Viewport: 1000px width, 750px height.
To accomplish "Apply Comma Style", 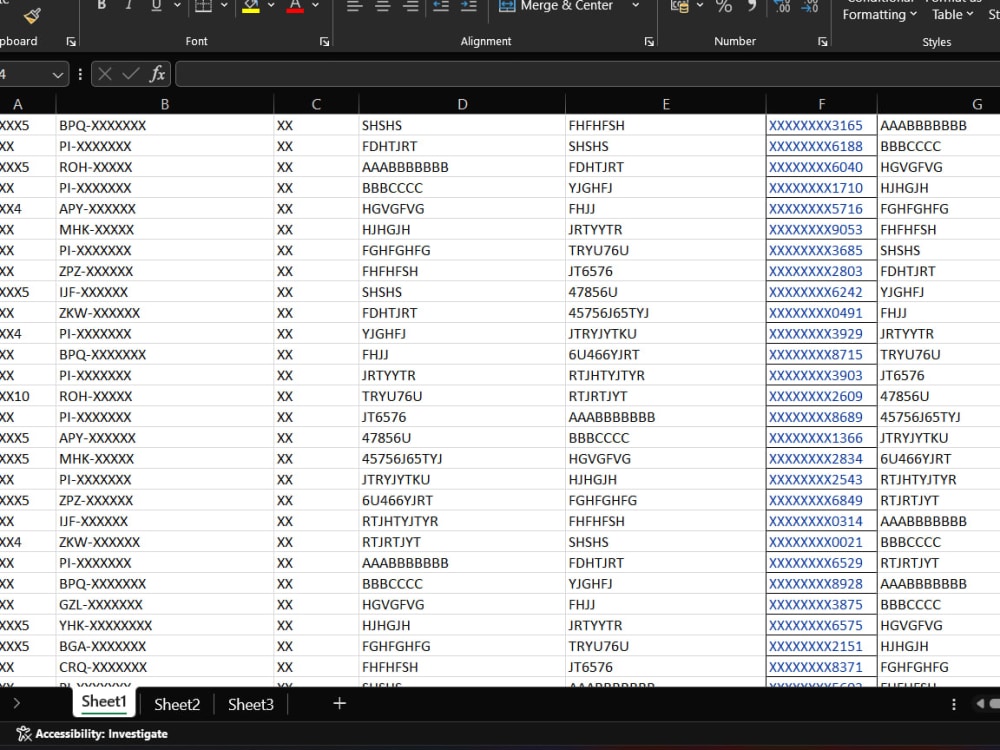I will [x=751, y=6].
